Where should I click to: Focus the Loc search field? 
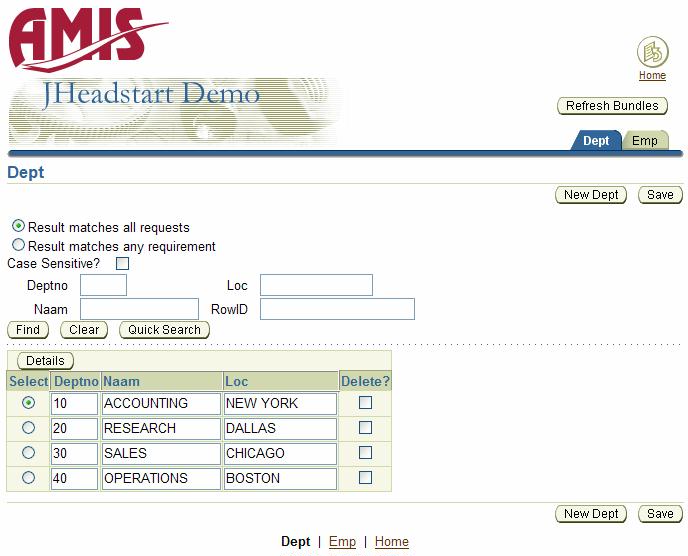316,285
